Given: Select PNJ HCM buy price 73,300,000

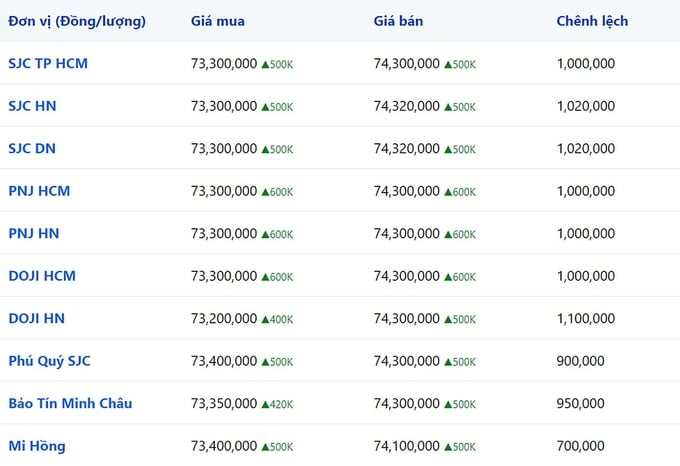Looking at the screenshot, I should 224,191.
